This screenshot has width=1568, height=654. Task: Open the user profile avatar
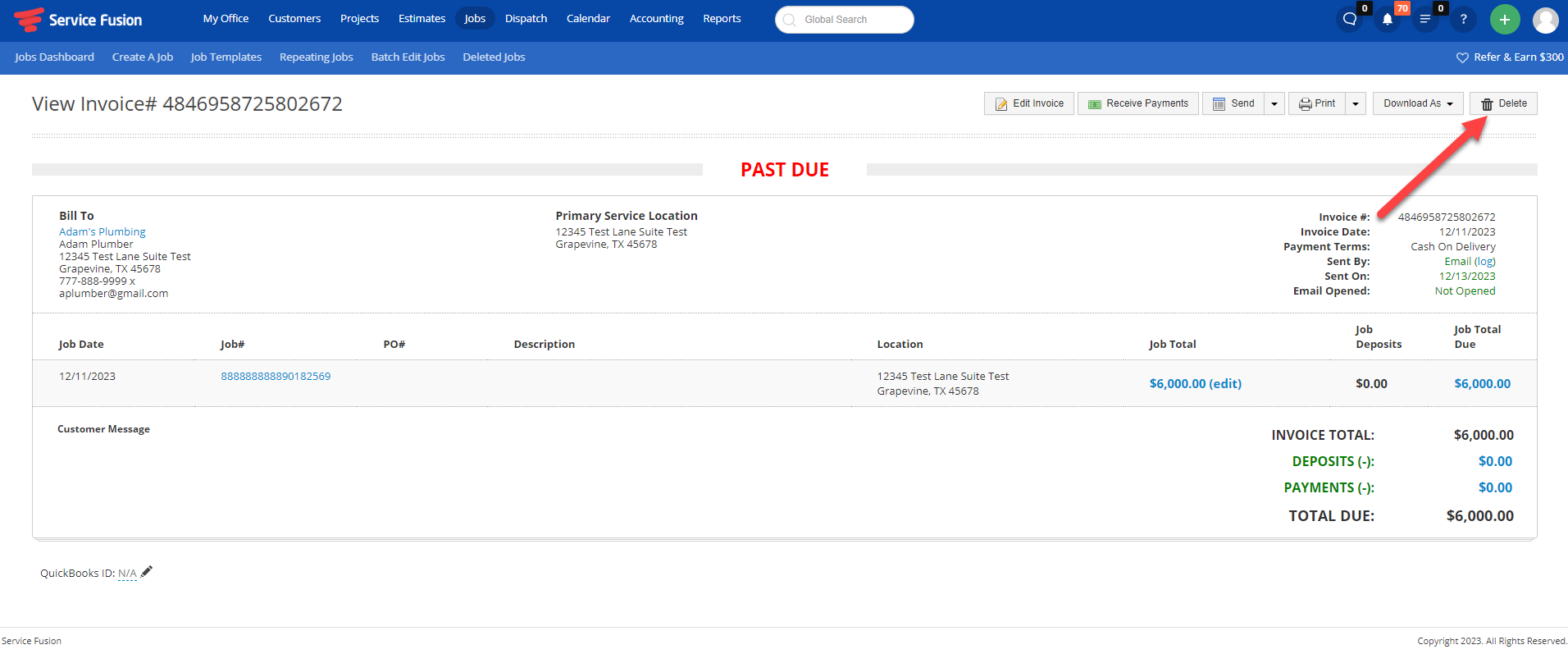tap(1545, 20)
